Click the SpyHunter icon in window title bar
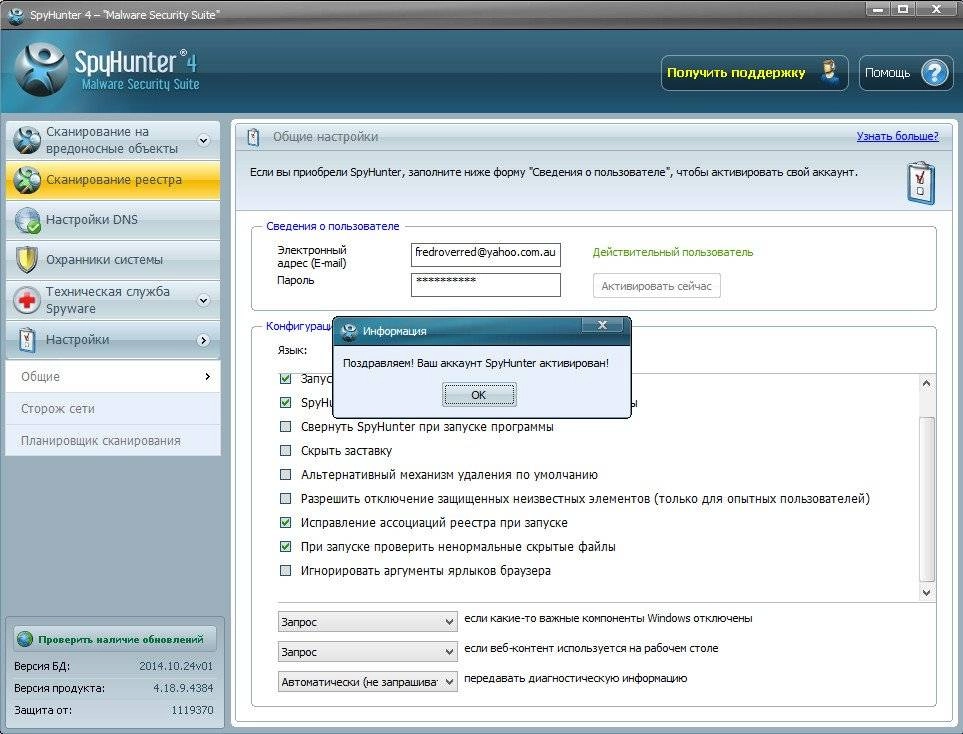 [x=16, y=15]
